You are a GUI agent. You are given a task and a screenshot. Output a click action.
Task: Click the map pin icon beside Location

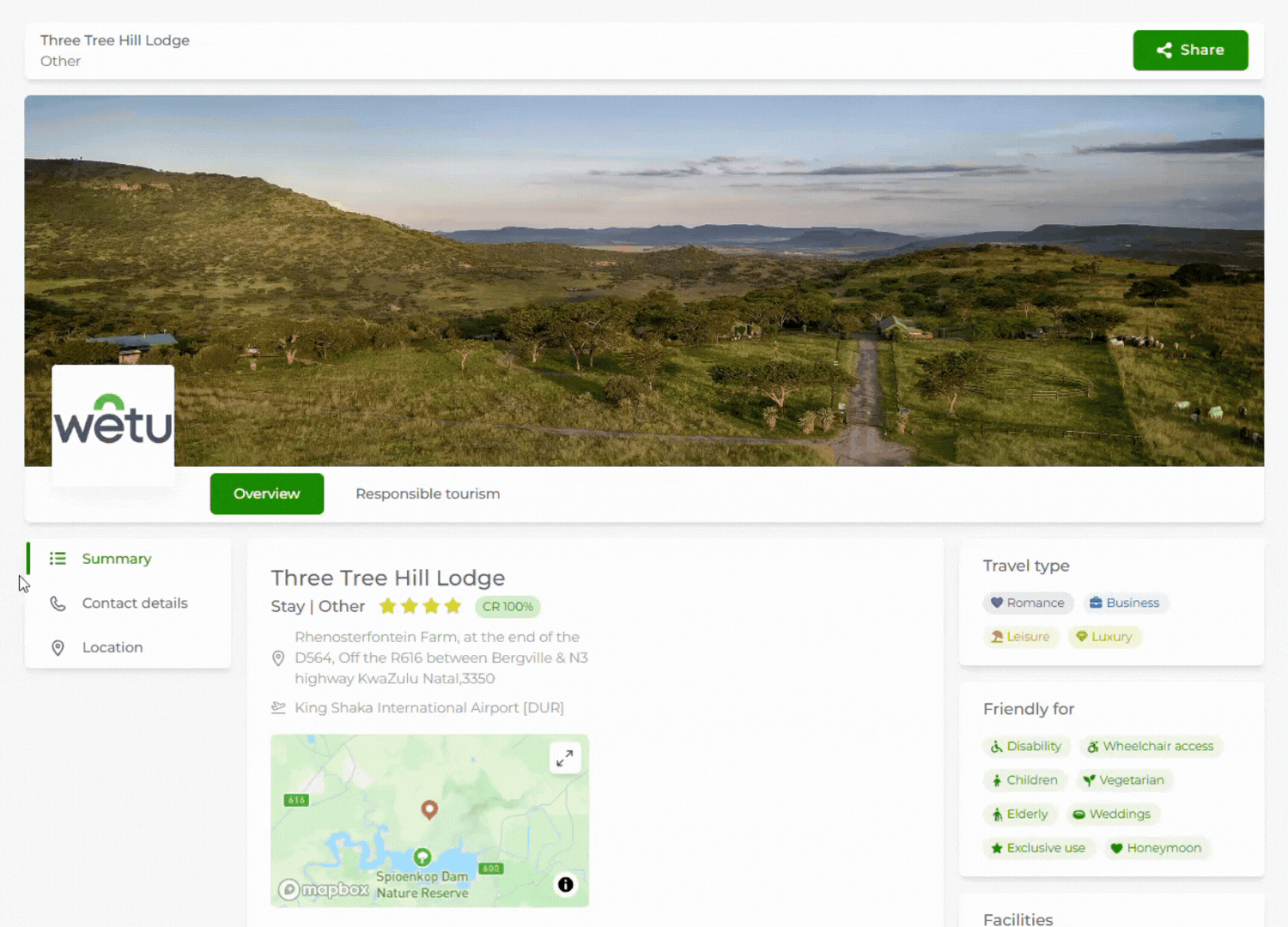(x=58, y=648)
